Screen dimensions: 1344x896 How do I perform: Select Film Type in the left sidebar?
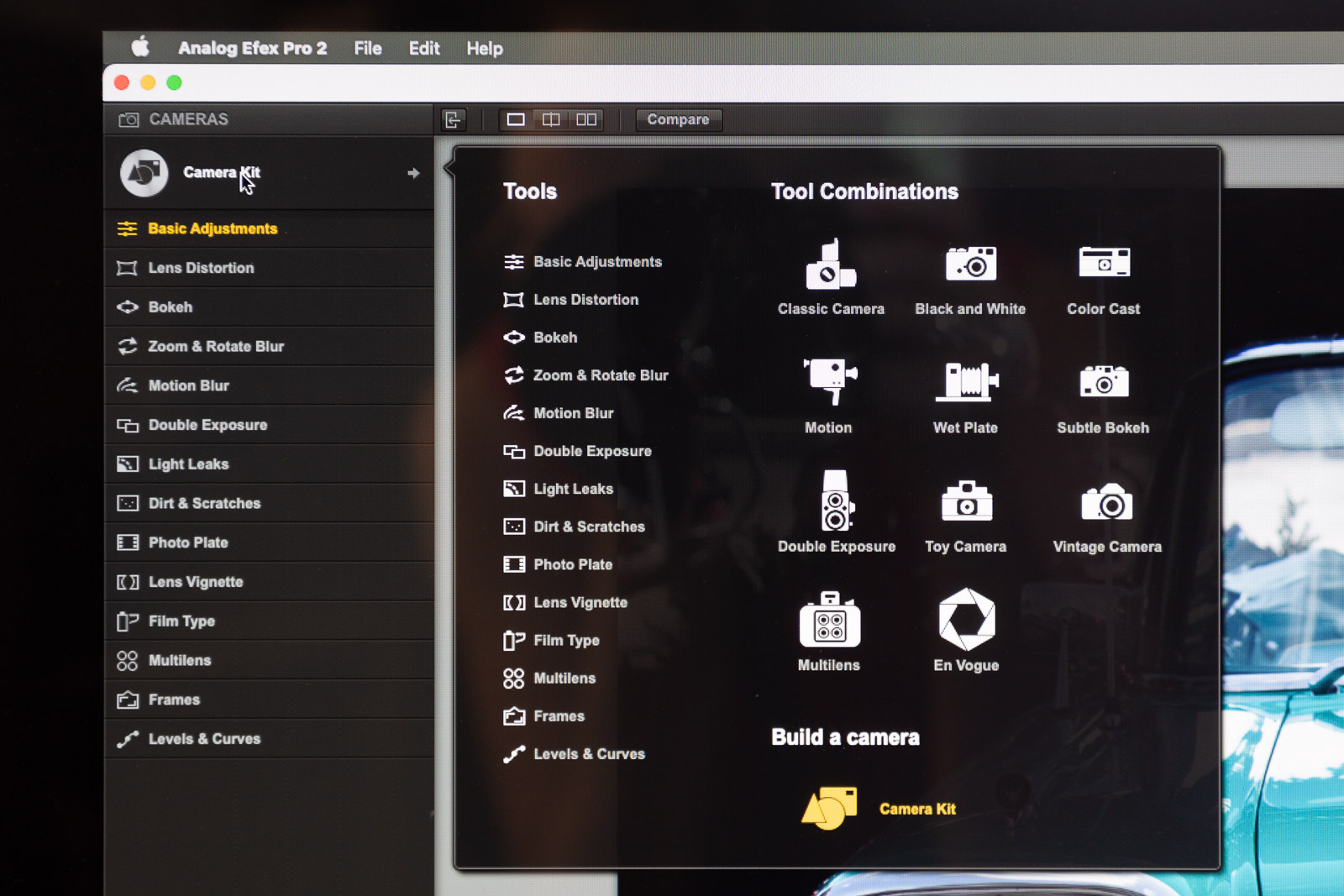click(x=181, y=621)
